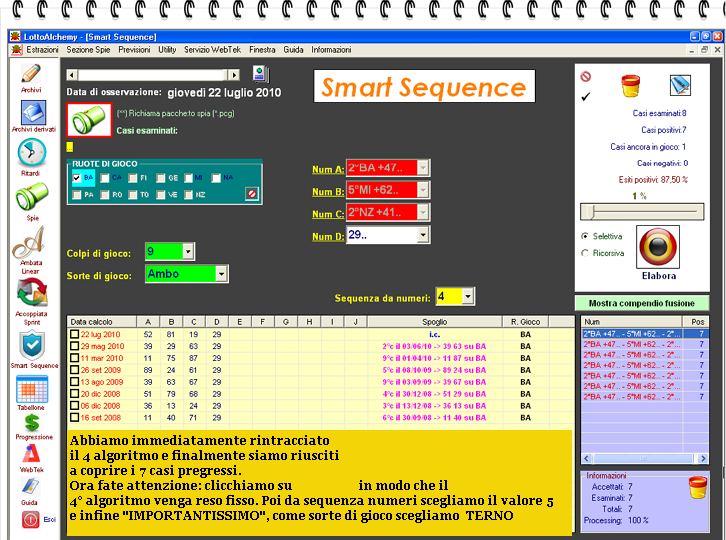Click the flashlight Richiama pacchetto spia button
The width and height of the screenshot is (726, 540).
click(89, 120)
